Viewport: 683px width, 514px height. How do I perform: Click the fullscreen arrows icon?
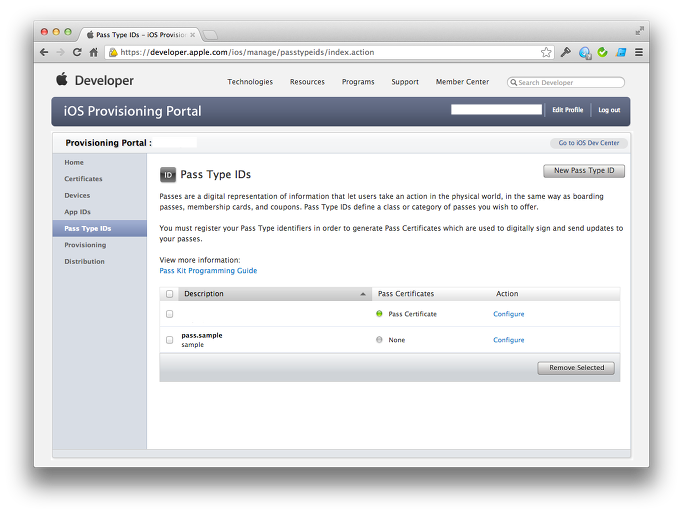pyautogui.click(x=639, y=31)
